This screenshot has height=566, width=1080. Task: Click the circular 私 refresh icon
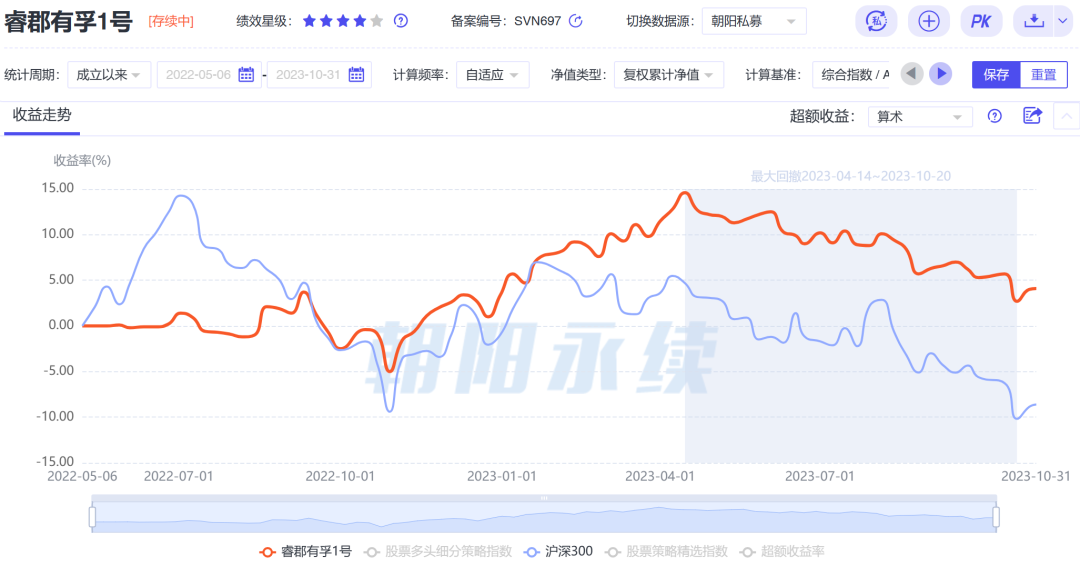(875, 21)
